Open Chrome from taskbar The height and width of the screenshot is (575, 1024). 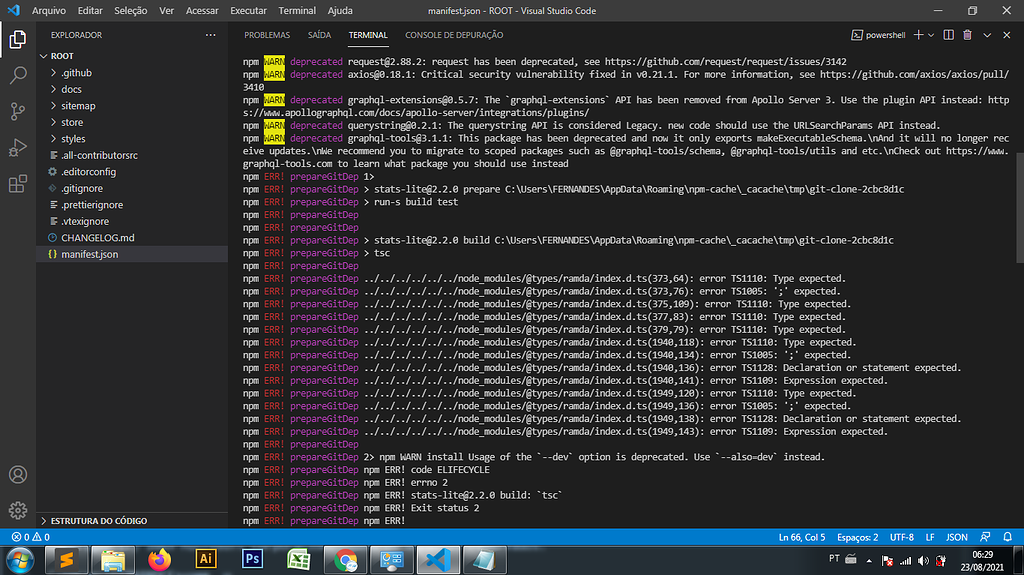[345, 561]
